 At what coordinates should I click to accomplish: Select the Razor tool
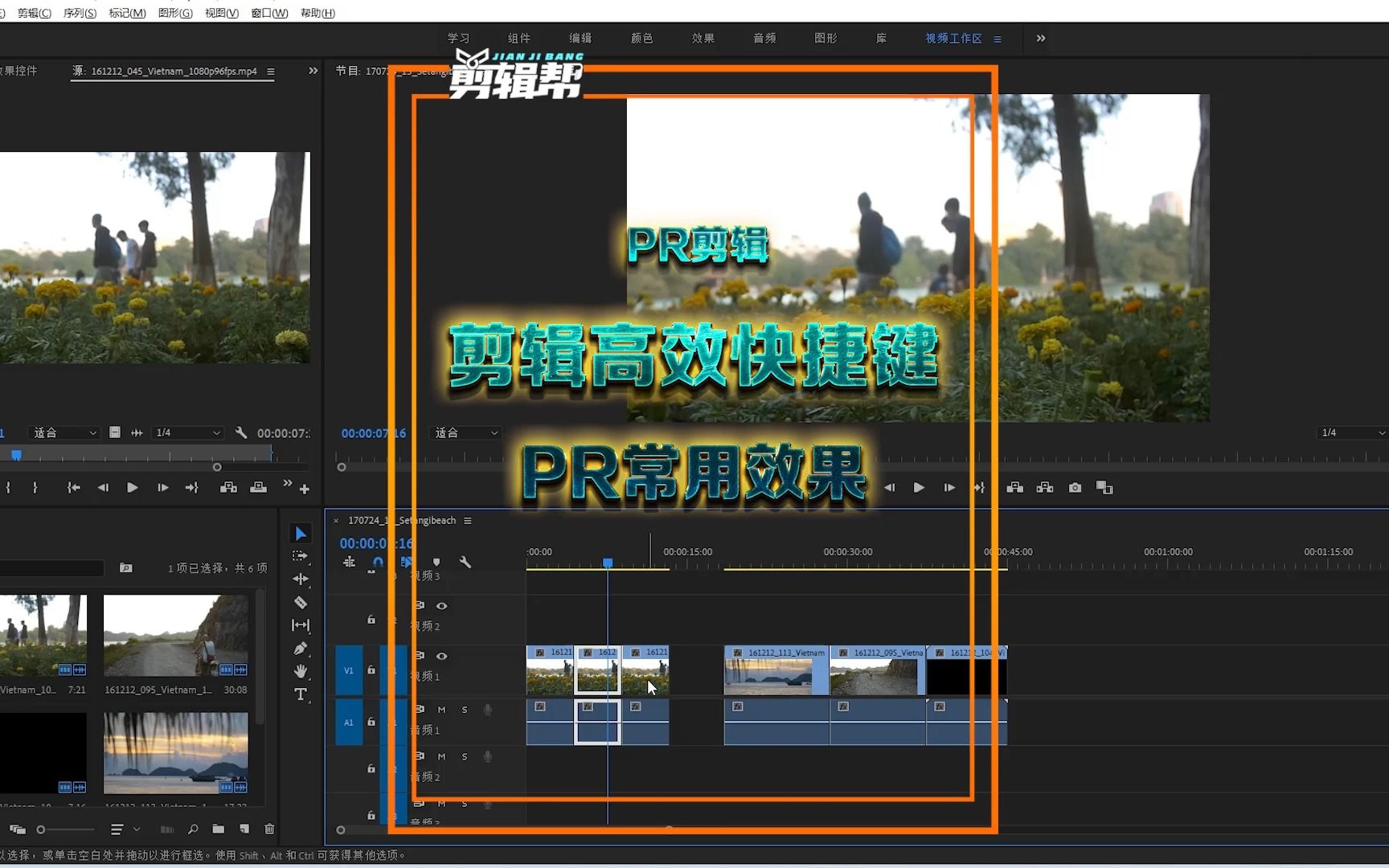click(x=301, y=602)
